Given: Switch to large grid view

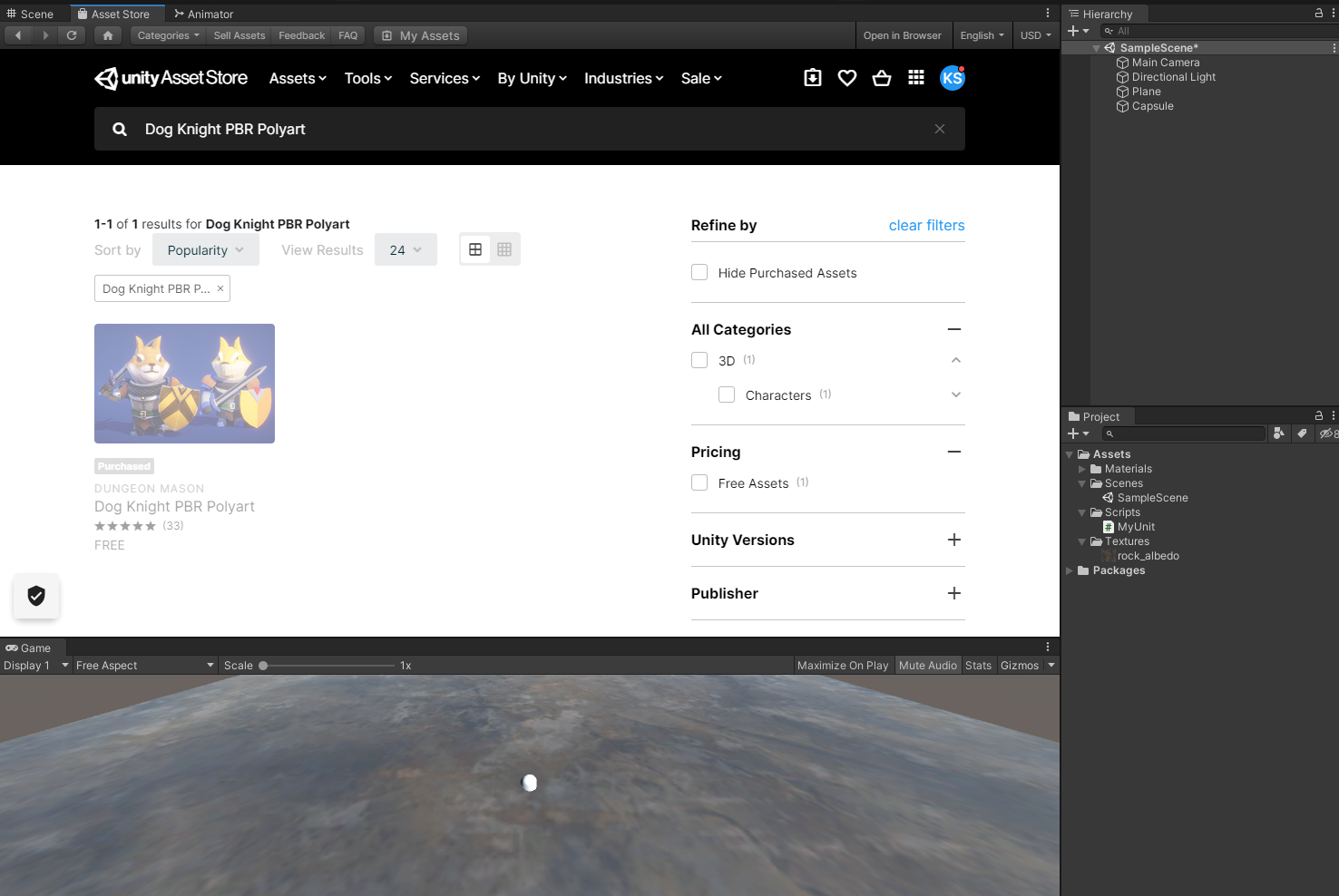Looking at the screenshot, I should 475,249.
